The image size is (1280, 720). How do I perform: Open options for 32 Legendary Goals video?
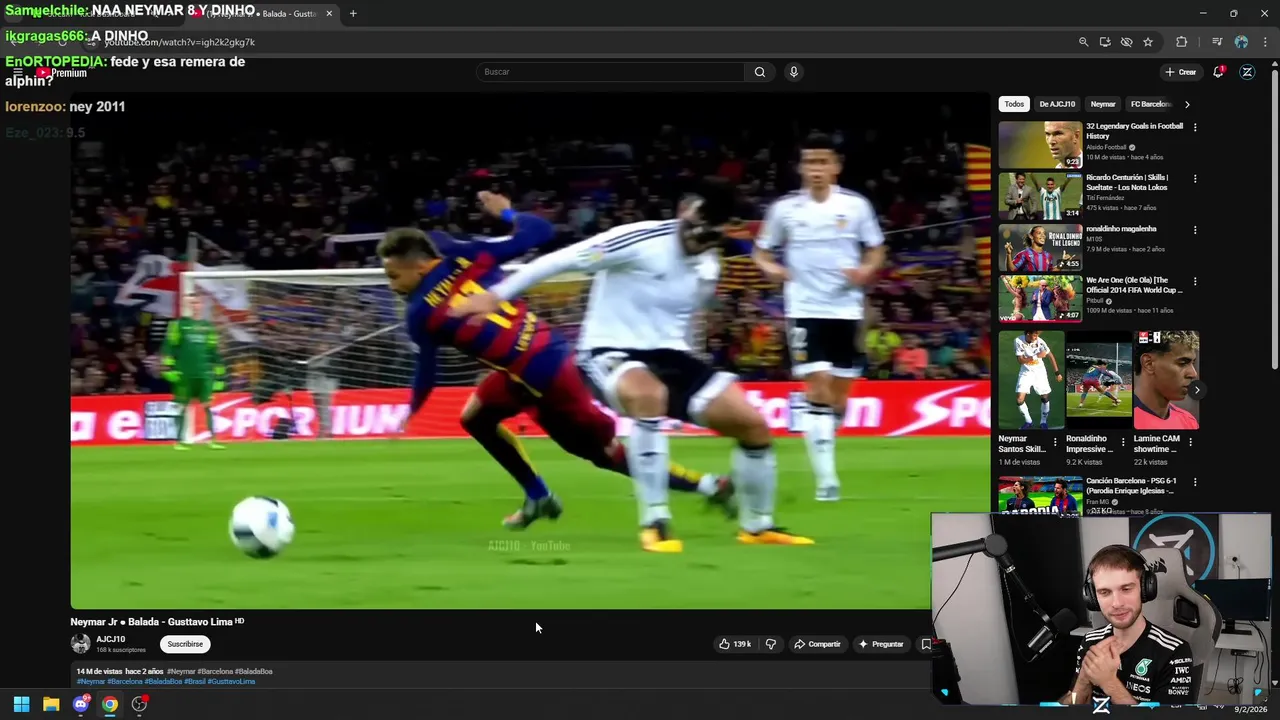pyautogui.click(x=1195, y=127)
